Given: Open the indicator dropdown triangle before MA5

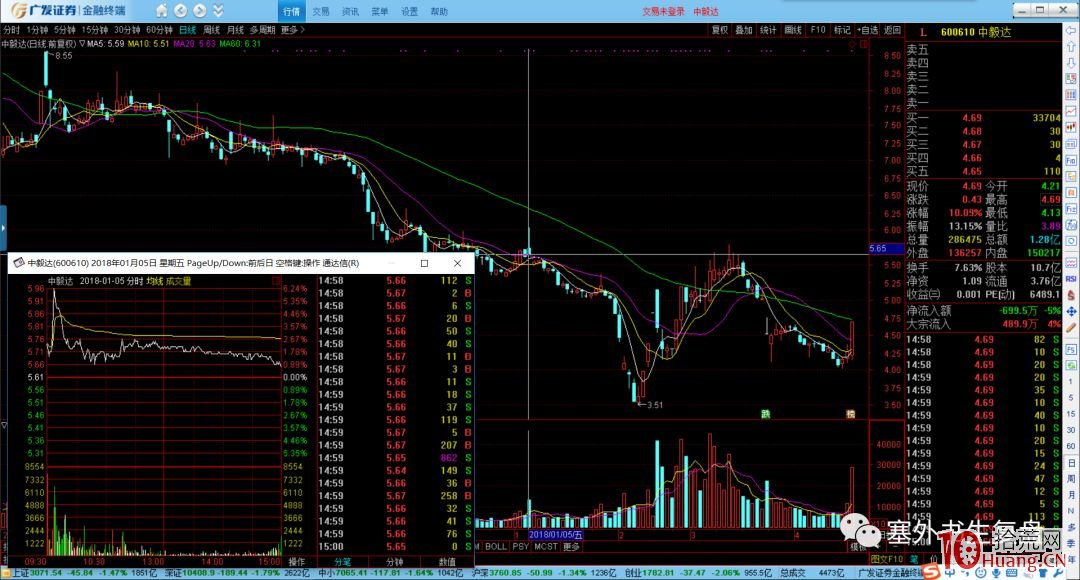Looking at the screenshot, I should (82, 43).
